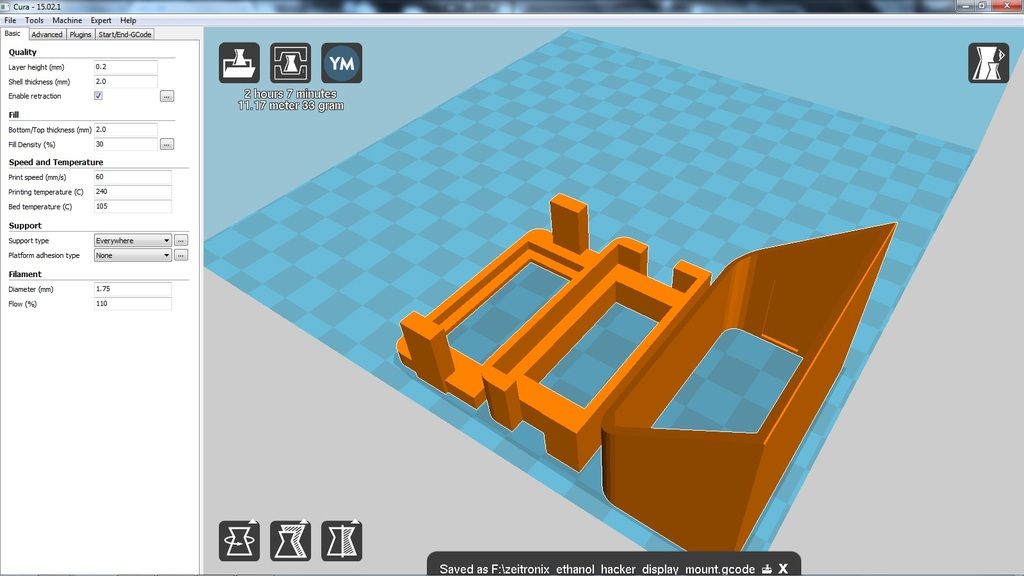Expand the Platform adhesion type dropdown
Image resolution: width=1024 pixels, height=576 pixels.
pos(132,255)
